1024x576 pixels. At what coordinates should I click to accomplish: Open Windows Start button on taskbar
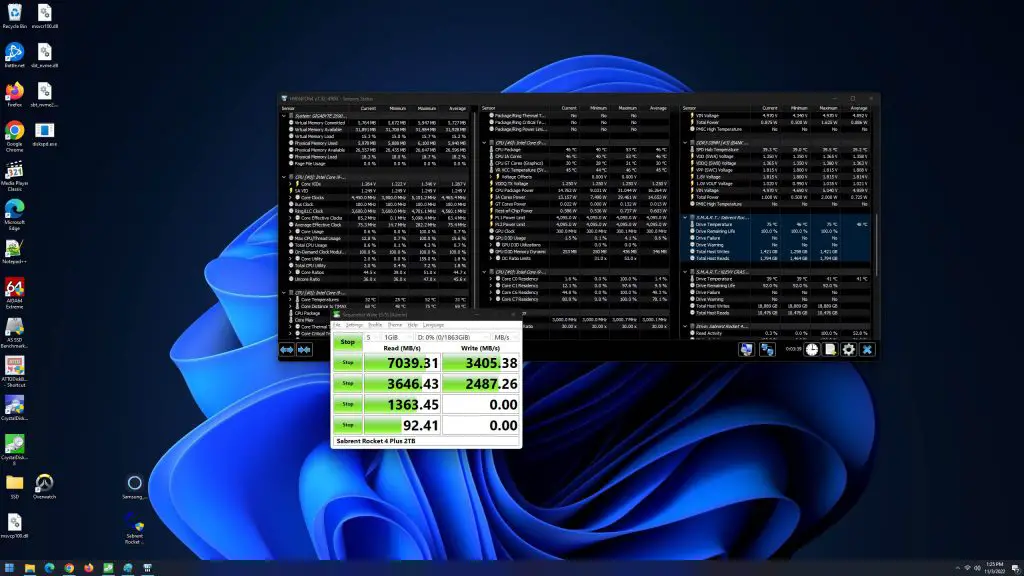pyautogui.click(x=9, y=568)
